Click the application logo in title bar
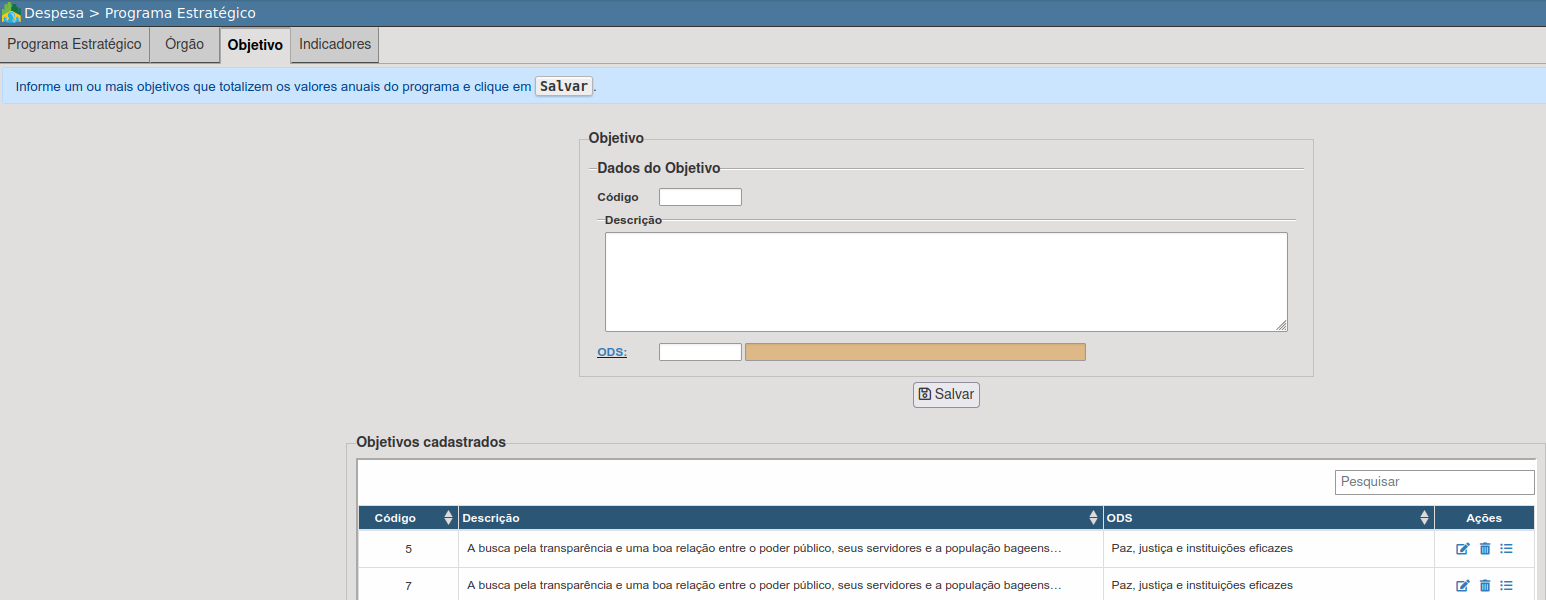The height and width of the screenshot is (600, 1546). pyautogui.click(x=11, y=13)
